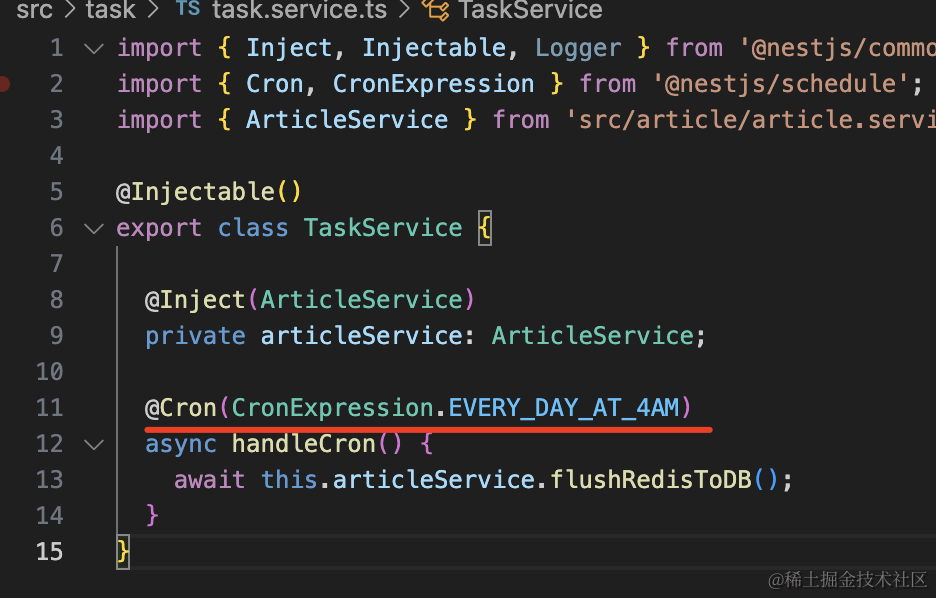Image resolution: width=936 pixels, height=598 pixels.
Task: Open the TaskService symbol breadcrumb
Action: click(x=530, y=11)
